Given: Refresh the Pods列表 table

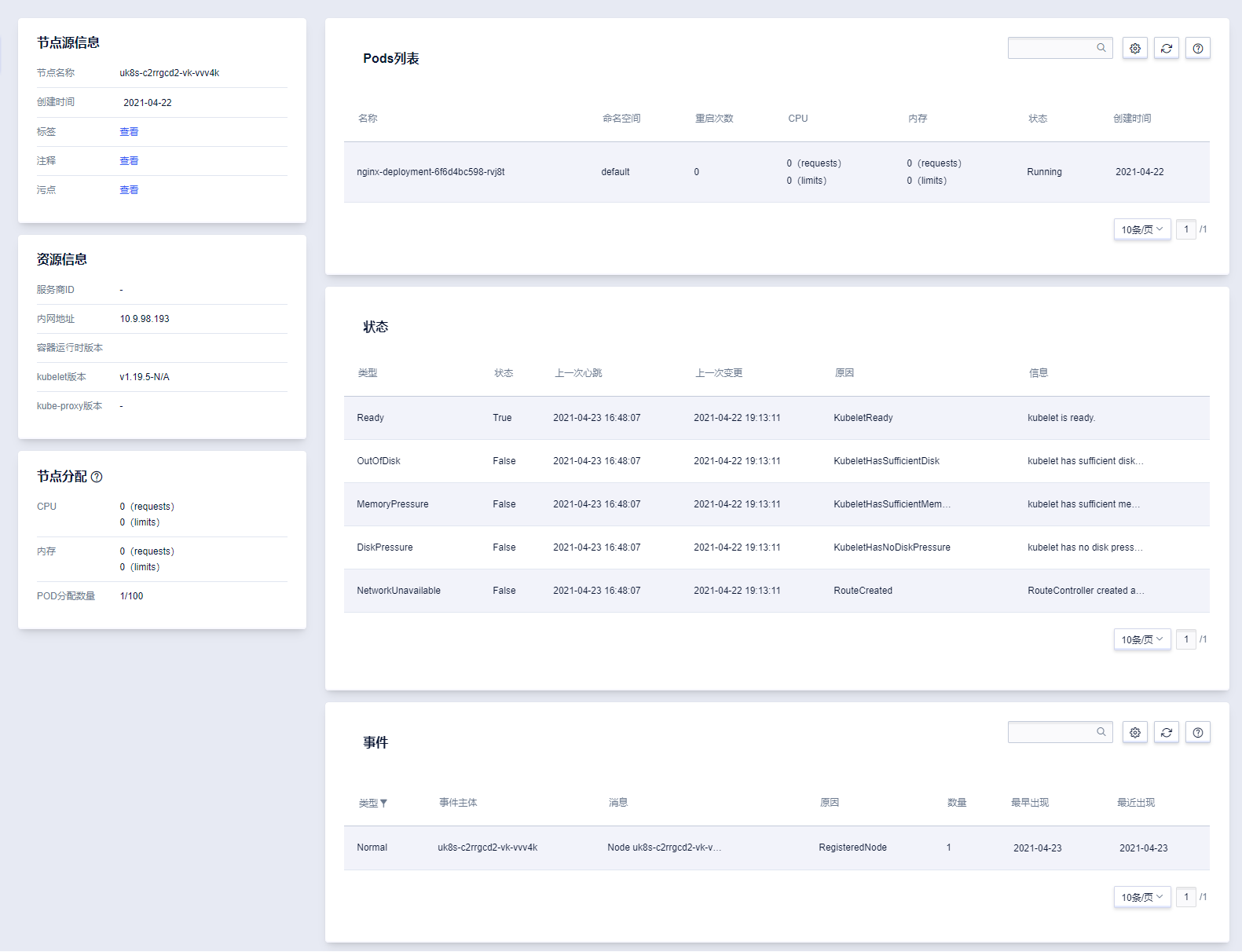Looking at the screenshot, I should tap(1167, 49).
